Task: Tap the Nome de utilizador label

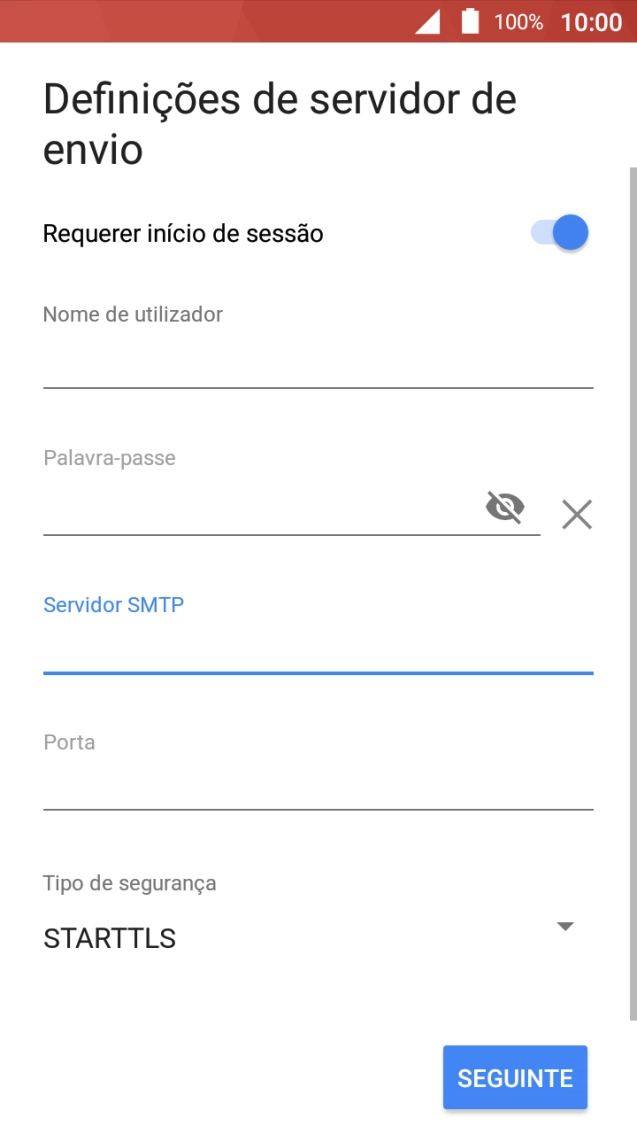Action: click(x=133, y=314)
